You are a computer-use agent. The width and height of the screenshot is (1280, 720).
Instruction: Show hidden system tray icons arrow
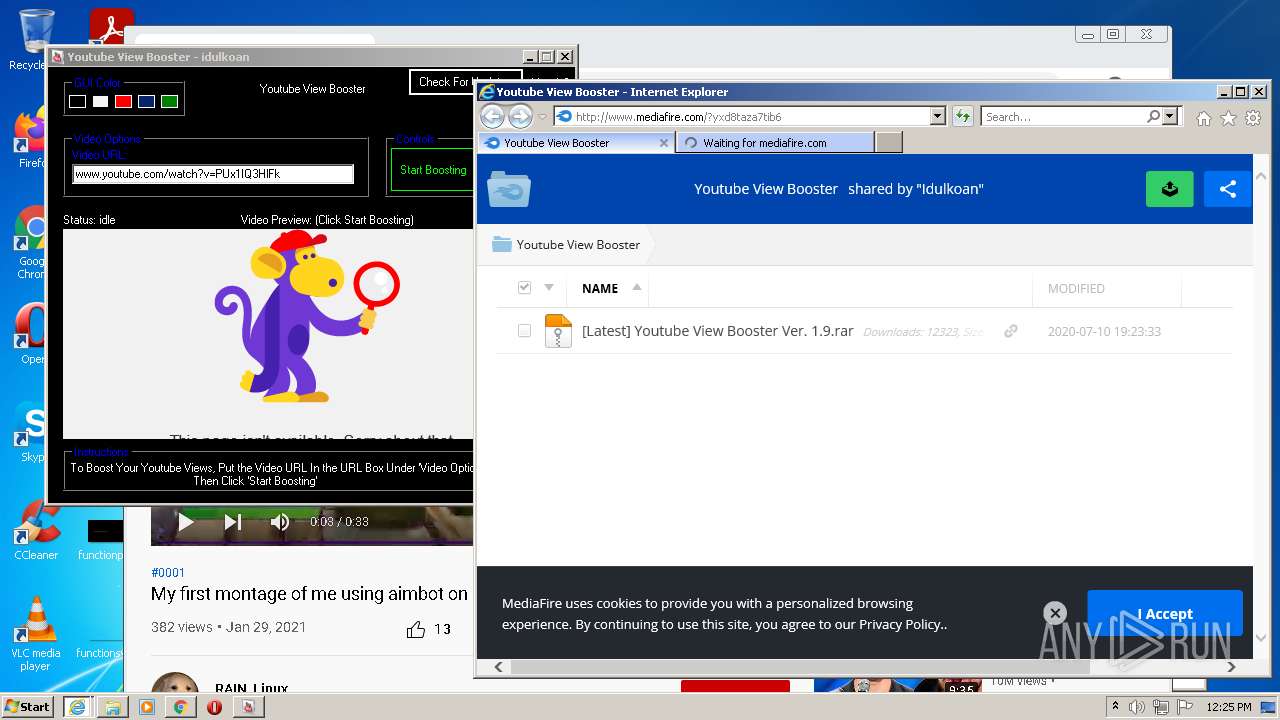(1115, 707)
